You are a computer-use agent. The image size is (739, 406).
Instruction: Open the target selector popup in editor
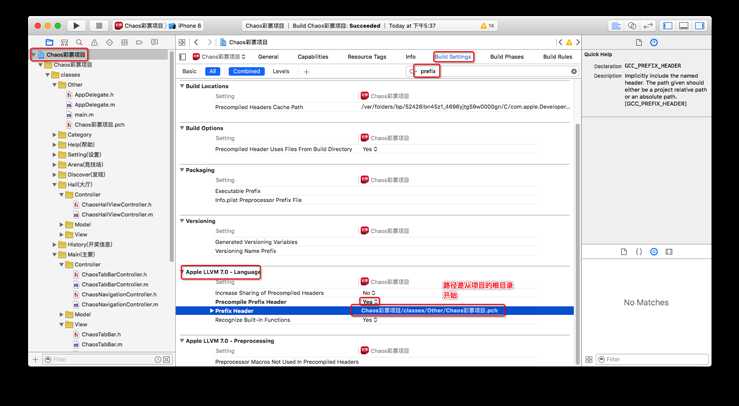(219, 57)
